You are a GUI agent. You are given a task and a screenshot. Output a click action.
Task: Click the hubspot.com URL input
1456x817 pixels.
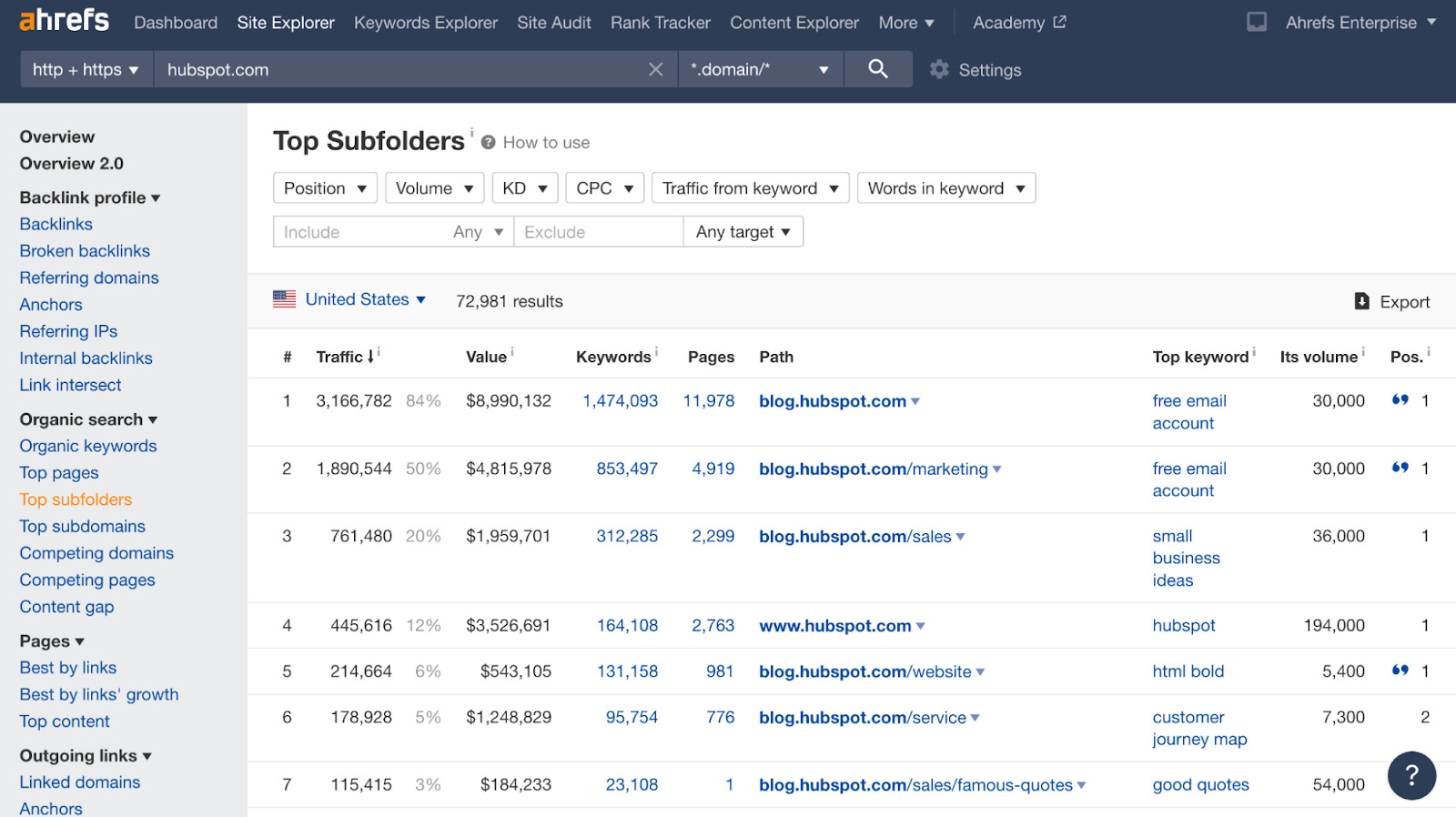(400, 69)
